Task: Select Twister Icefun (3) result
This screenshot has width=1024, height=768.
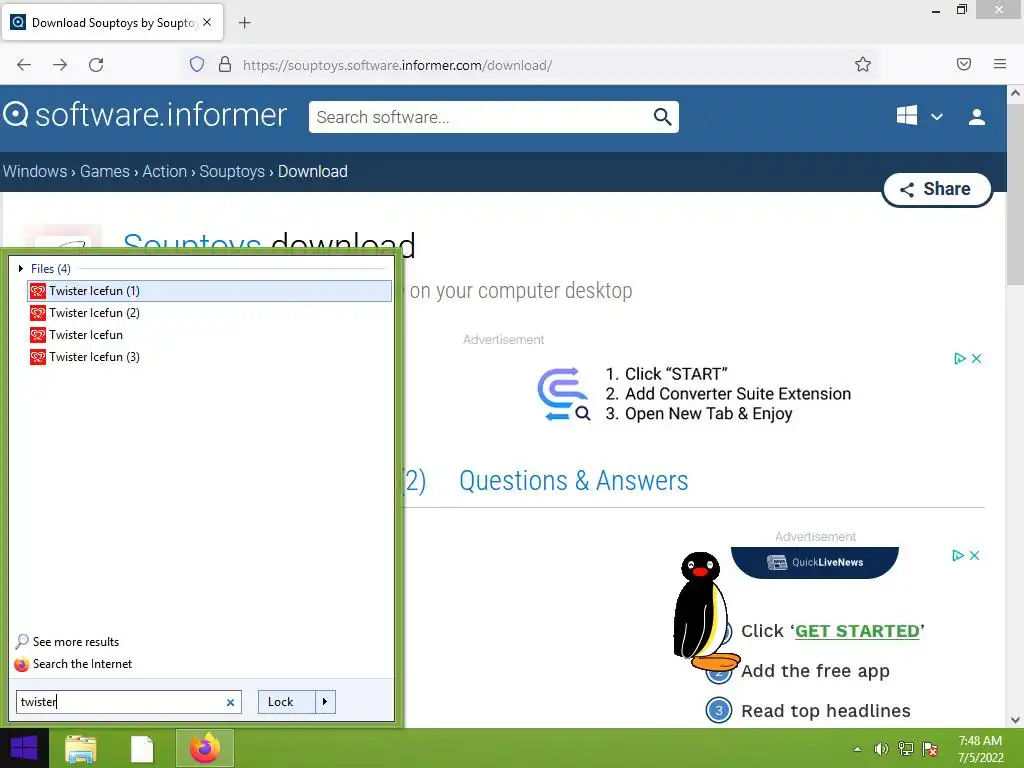Action: pos(210,357)
